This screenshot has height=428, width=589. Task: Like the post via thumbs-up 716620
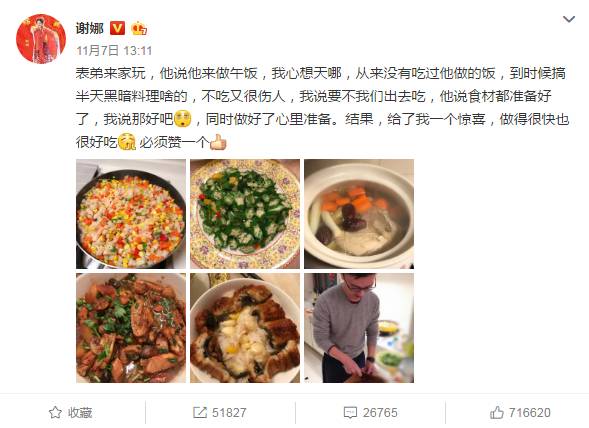497,413
